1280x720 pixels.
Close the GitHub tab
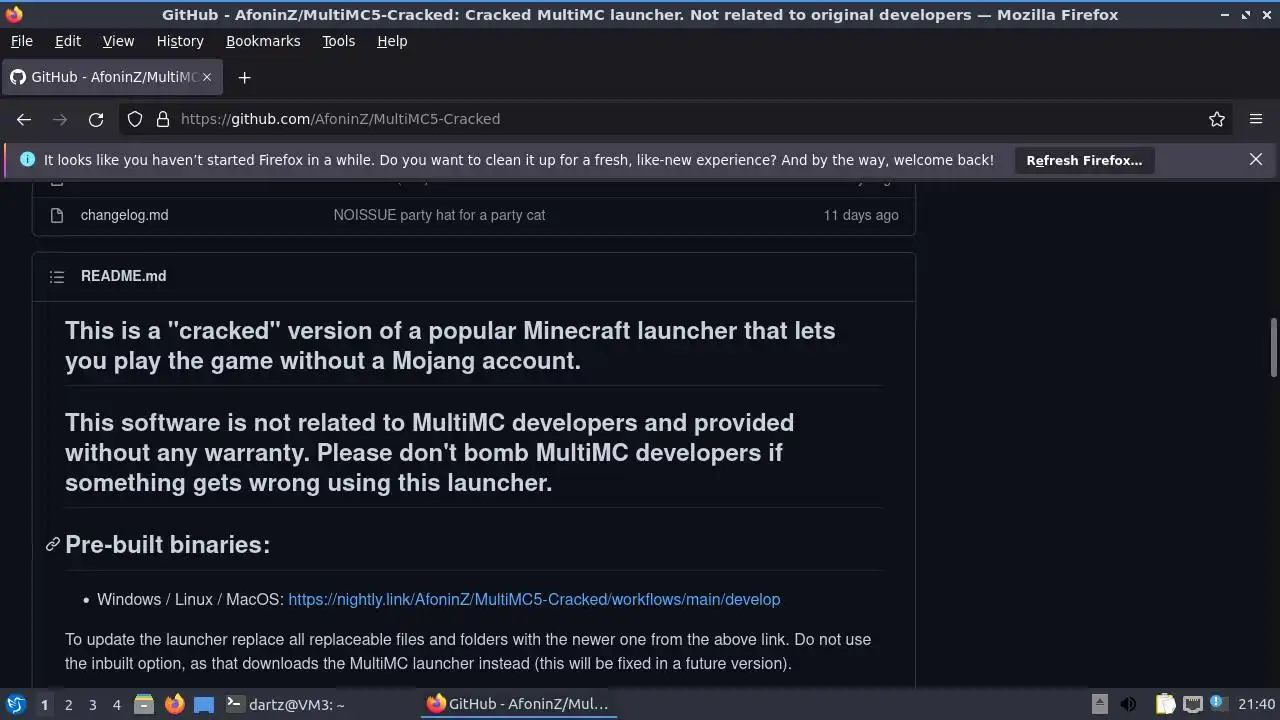pos(207,77)
